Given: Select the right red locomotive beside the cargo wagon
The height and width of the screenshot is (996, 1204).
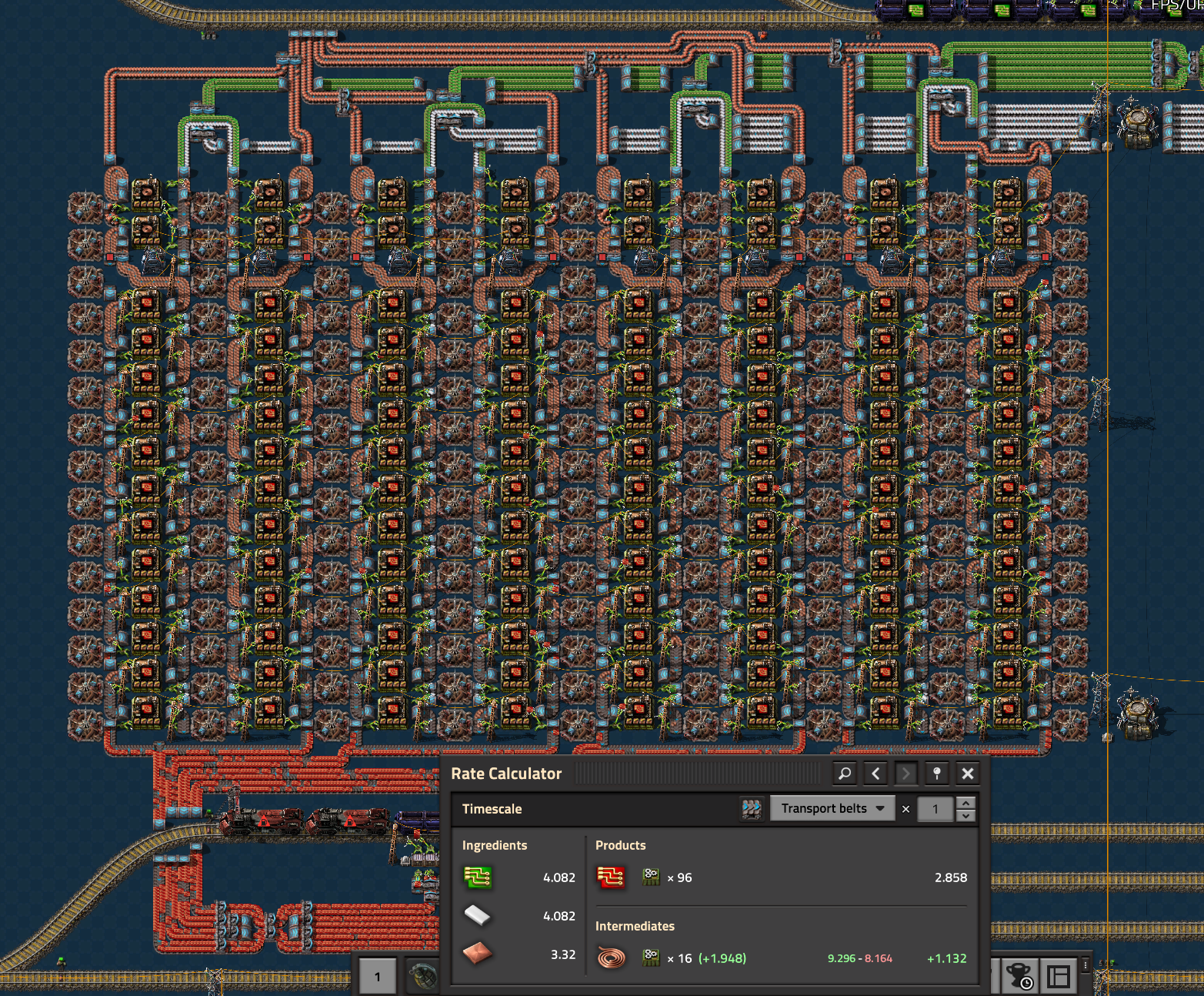Looking at the screenshot, I should click(x=349, y=822).
